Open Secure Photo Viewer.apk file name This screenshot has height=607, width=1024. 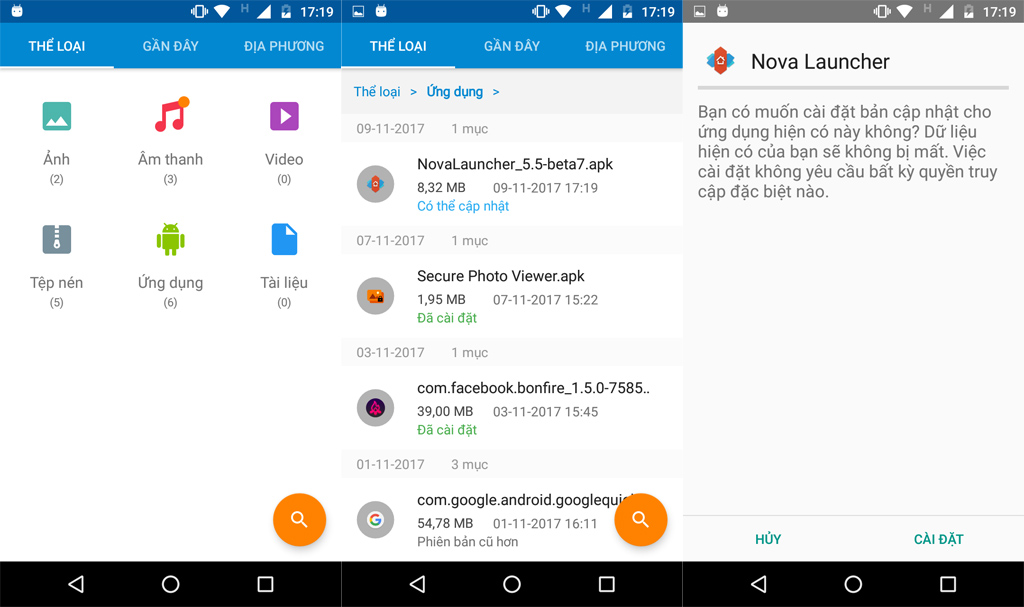pyautogui.click(x=501, y=276)
